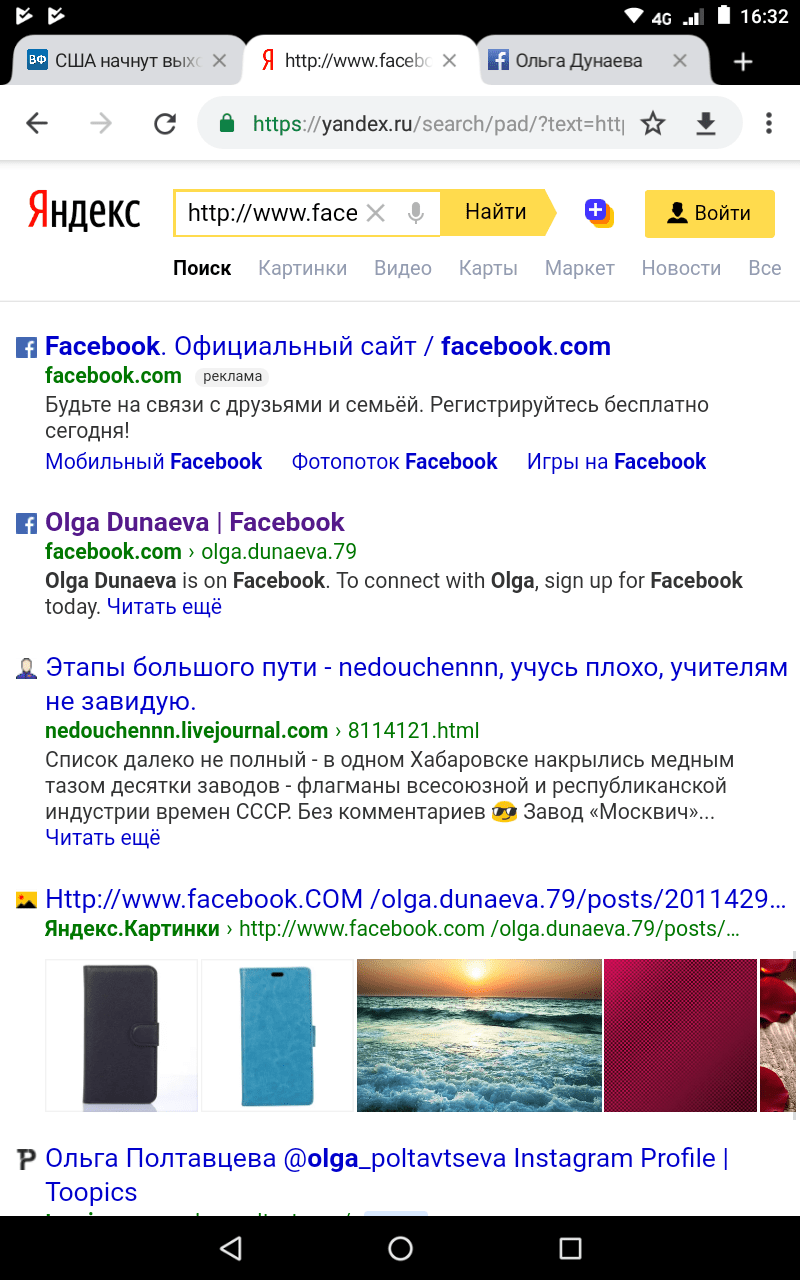This screenshot has width=800, height=1280.
Task: Click the Войти sign-in button
Action: point(709,213)
